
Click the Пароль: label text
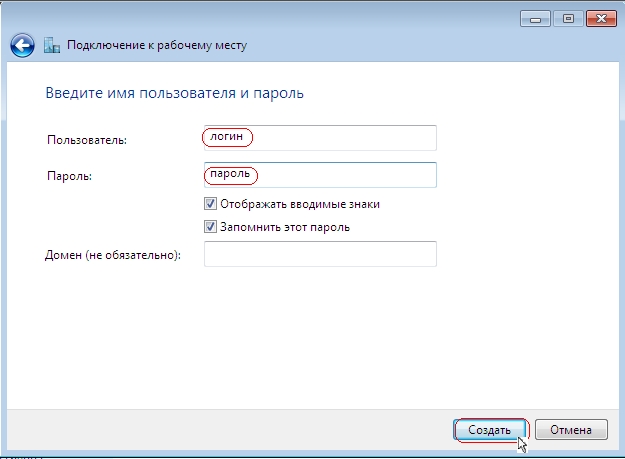(69, 176)
